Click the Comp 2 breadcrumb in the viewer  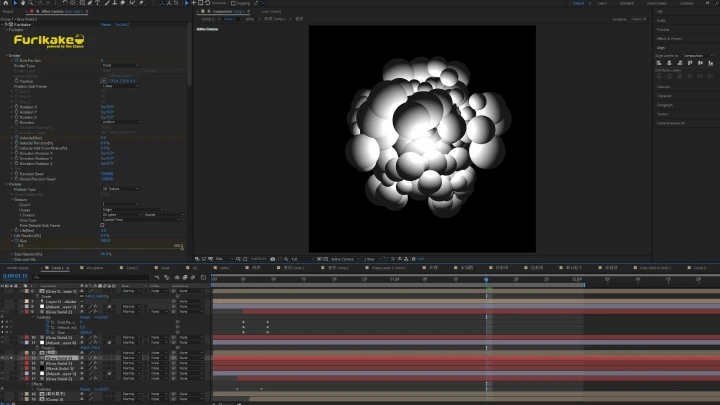(x=208, y=19)
